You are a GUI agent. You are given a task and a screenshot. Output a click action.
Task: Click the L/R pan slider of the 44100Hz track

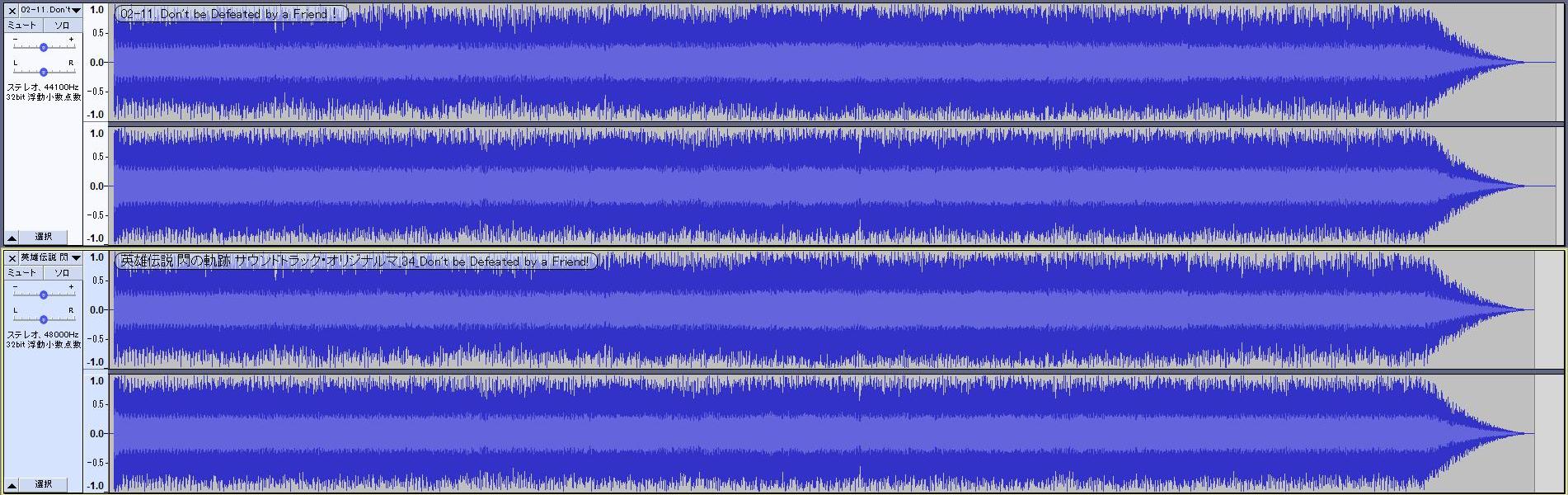[x=44, y=72]
